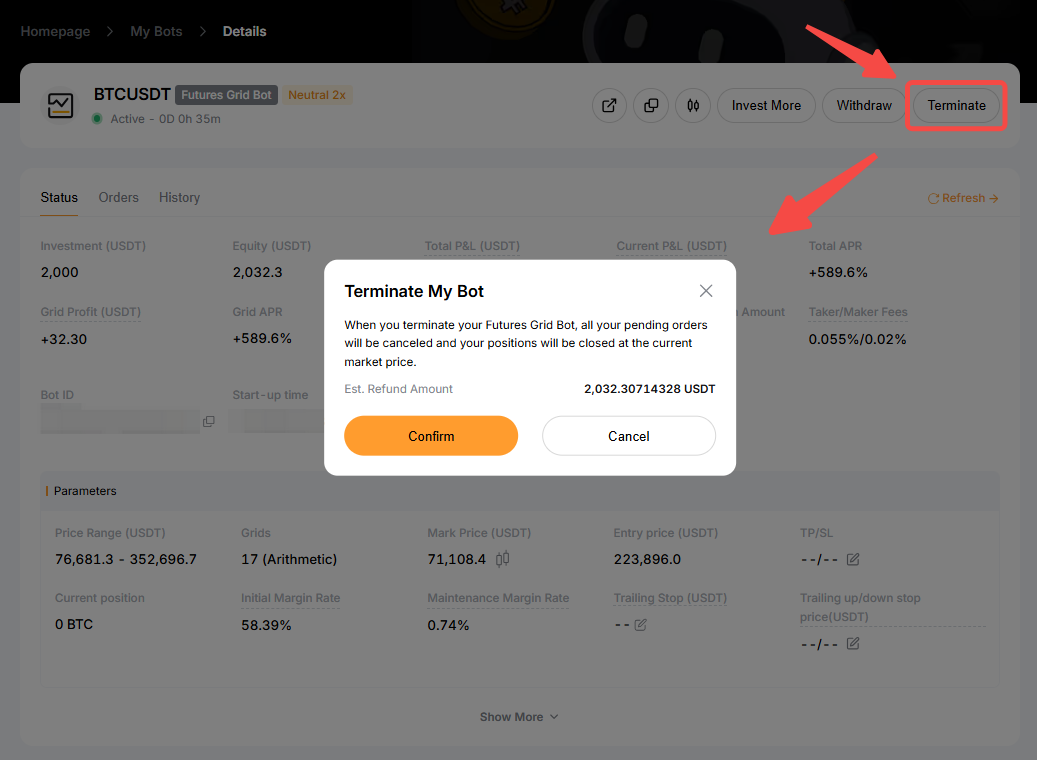Select the Status tab
1037x760 pixels.
click(x=59, y=198)
